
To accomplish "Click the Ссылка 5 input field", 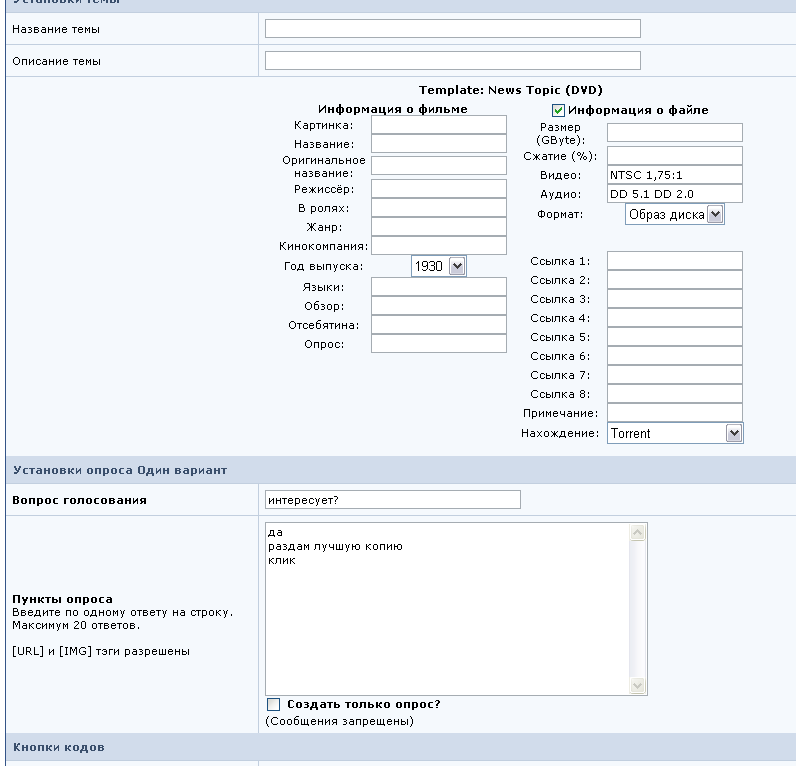I will (x=675, y=337).
